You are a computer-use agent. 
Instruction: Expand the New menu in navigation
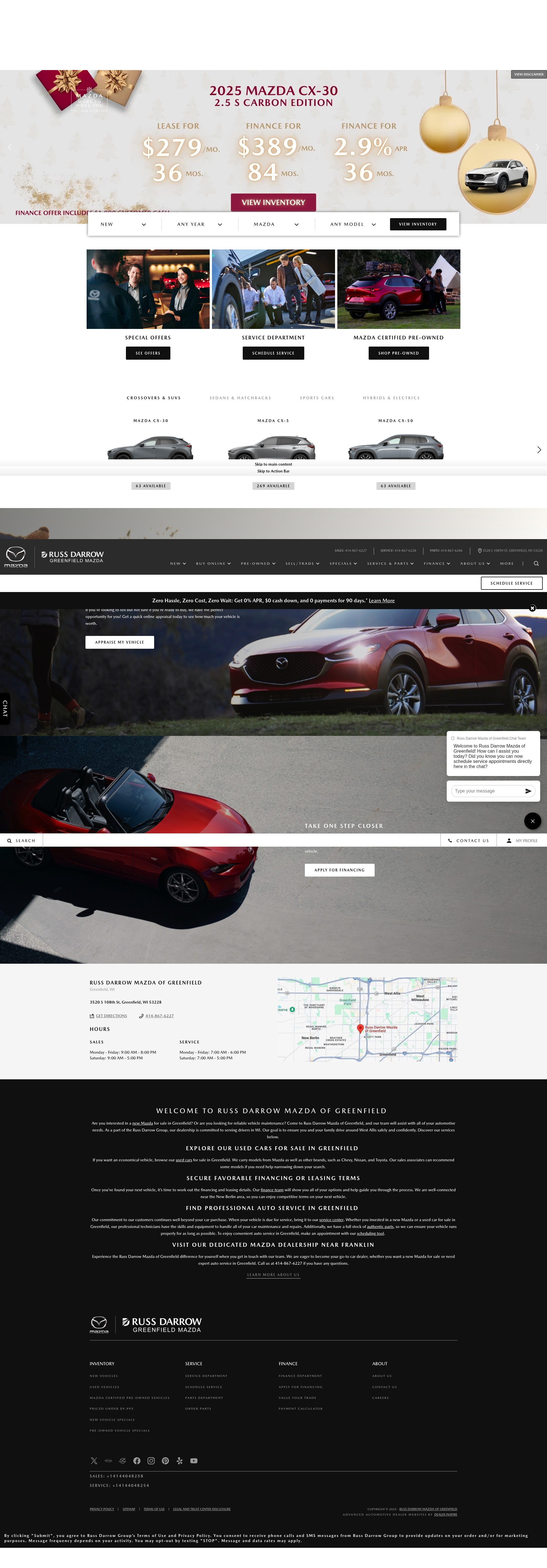coord(178,564)
